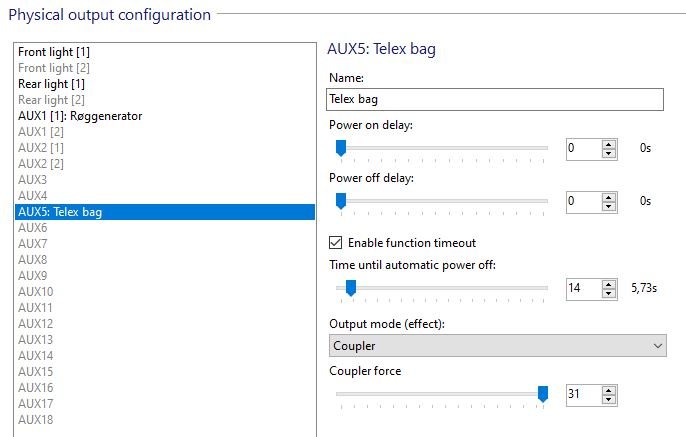This screenshot has height=437, width=686.
Task: Open the Output mode Coupler dropdown
Action: tap(497, 346)
